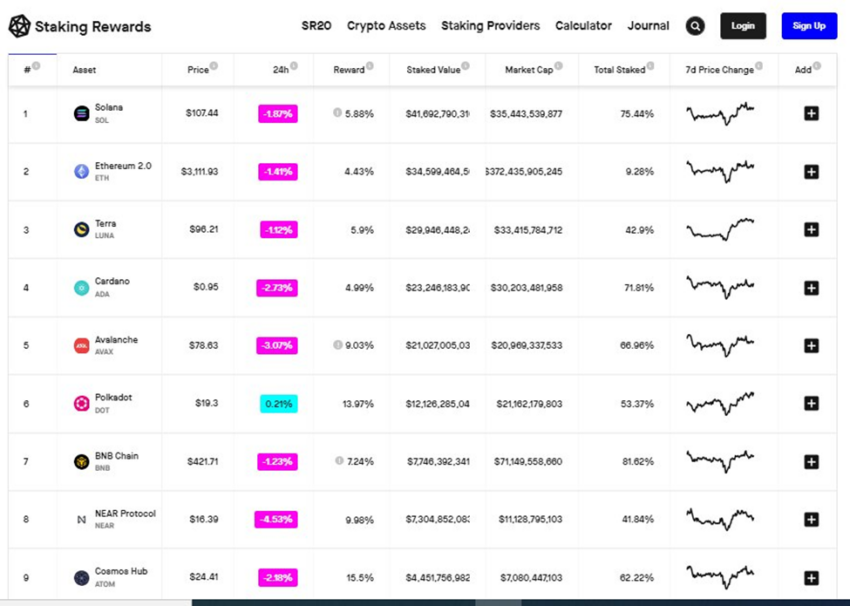Click the Ethereum 2.0 coin icon
This screenshot has height=606, width=850.
point(81,172)
